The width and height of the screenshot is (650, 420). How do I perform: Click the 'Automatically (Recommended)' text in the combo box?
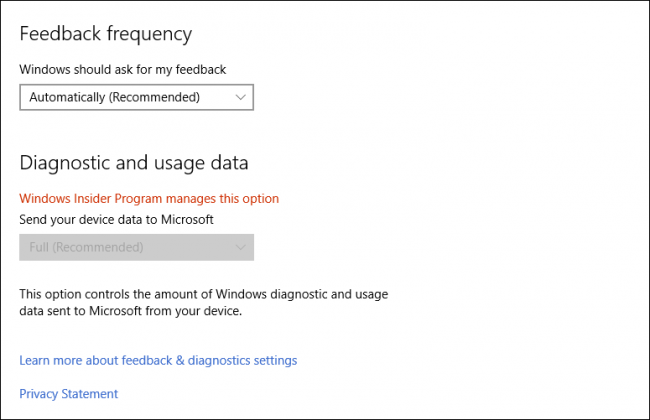[x=114, y=97]
